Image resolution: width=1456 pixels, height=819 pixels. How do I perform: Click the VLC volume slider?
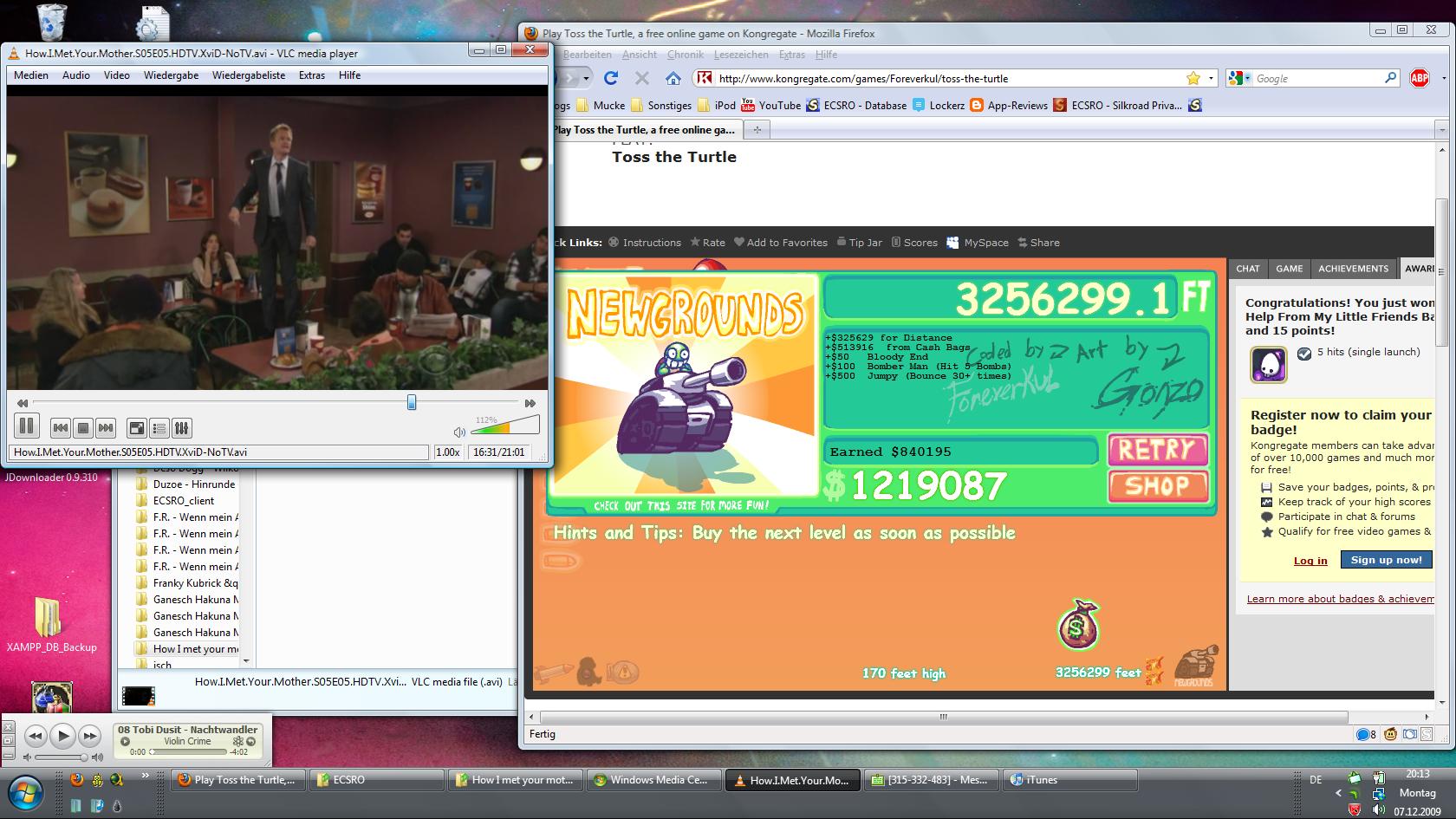click(x=507, y=425)
